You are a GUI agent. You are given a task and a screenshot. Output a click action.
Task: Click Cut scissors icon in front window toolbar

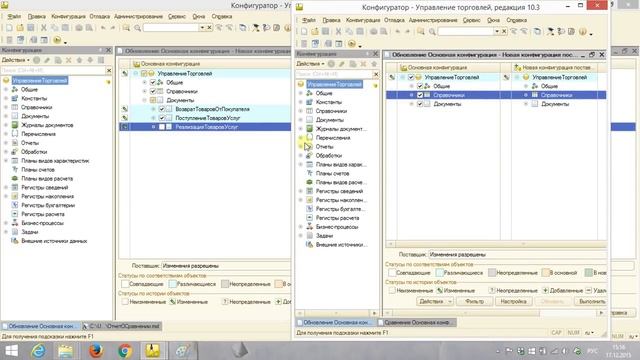(338, 31)
